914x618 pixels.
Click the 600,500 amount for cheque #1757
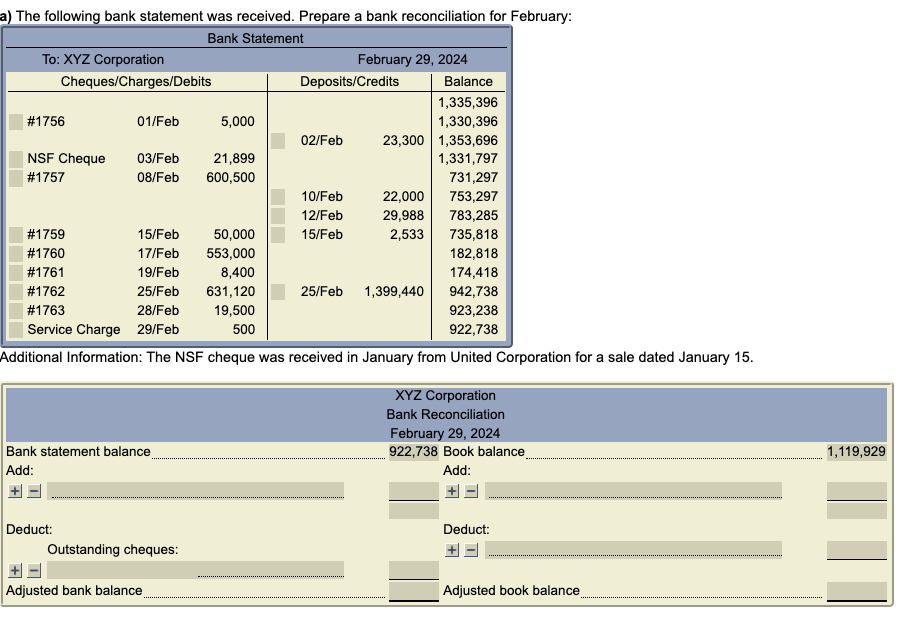231,178
